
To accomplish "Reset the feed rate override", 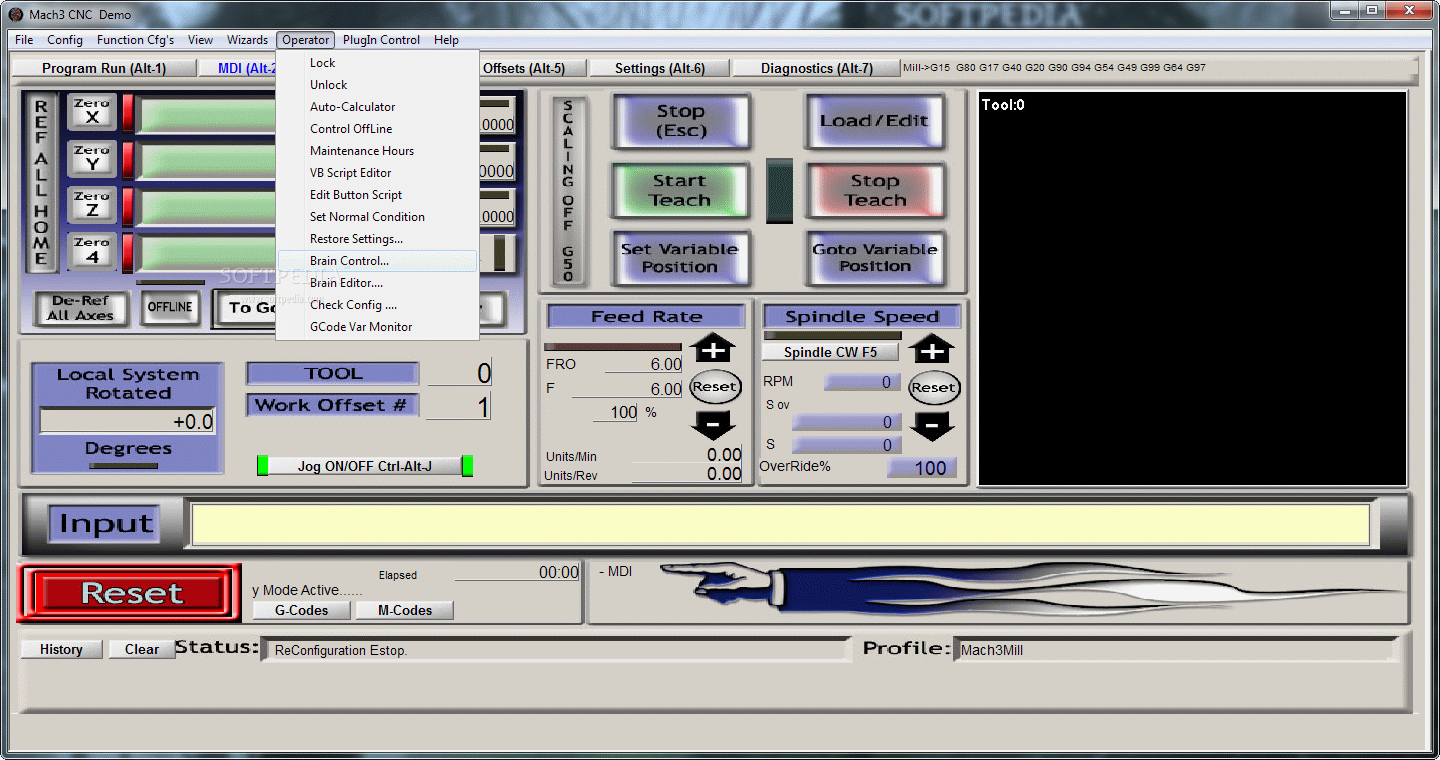I will click(x=714, y=387).
